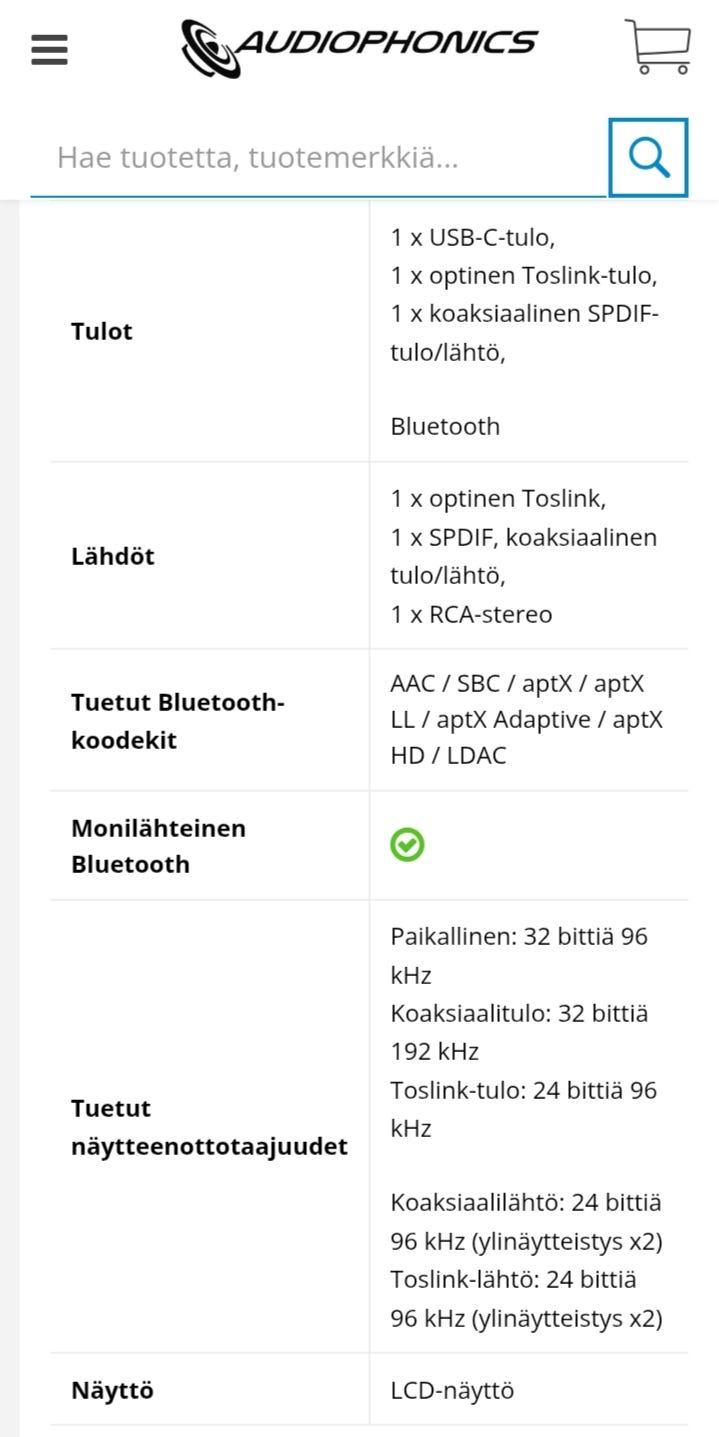Open the hamburger navigation menu
This screenshot has width=719, height=1437.
(49, 49)
